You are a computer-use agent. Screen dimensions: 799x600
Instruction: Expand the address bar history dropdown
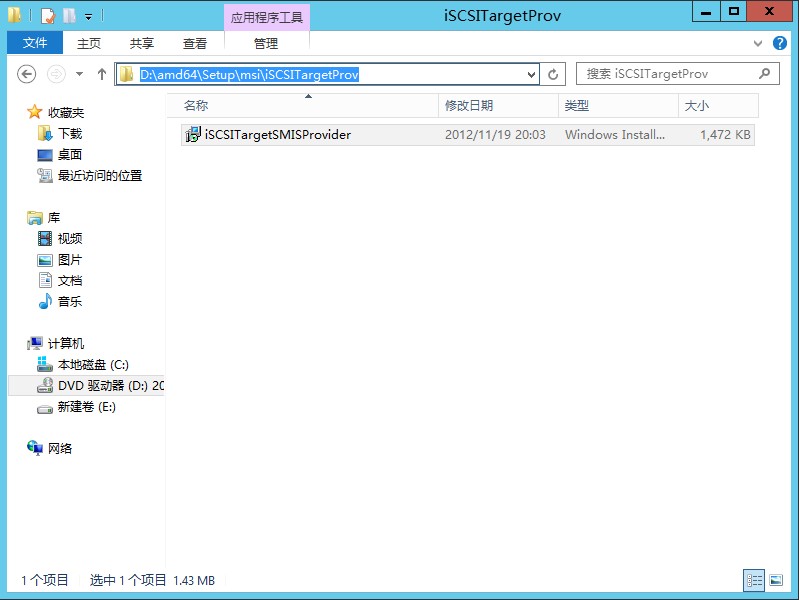pos(531,75)
